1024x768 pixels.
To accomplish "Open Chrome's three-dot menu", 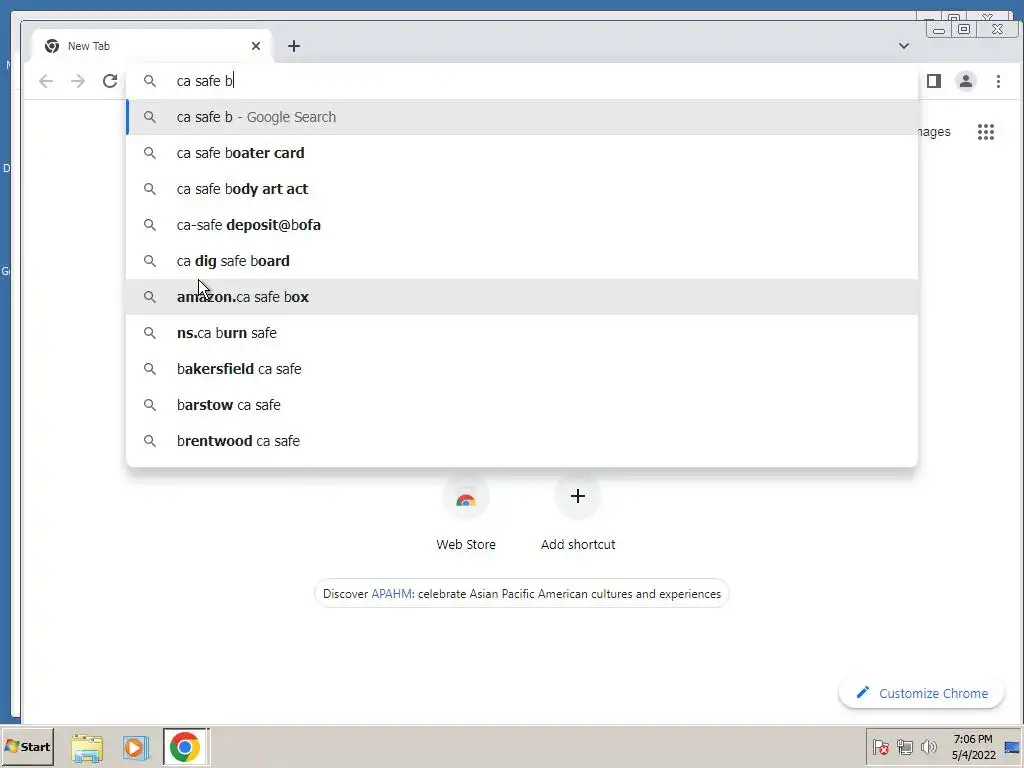I will [998, 81].
